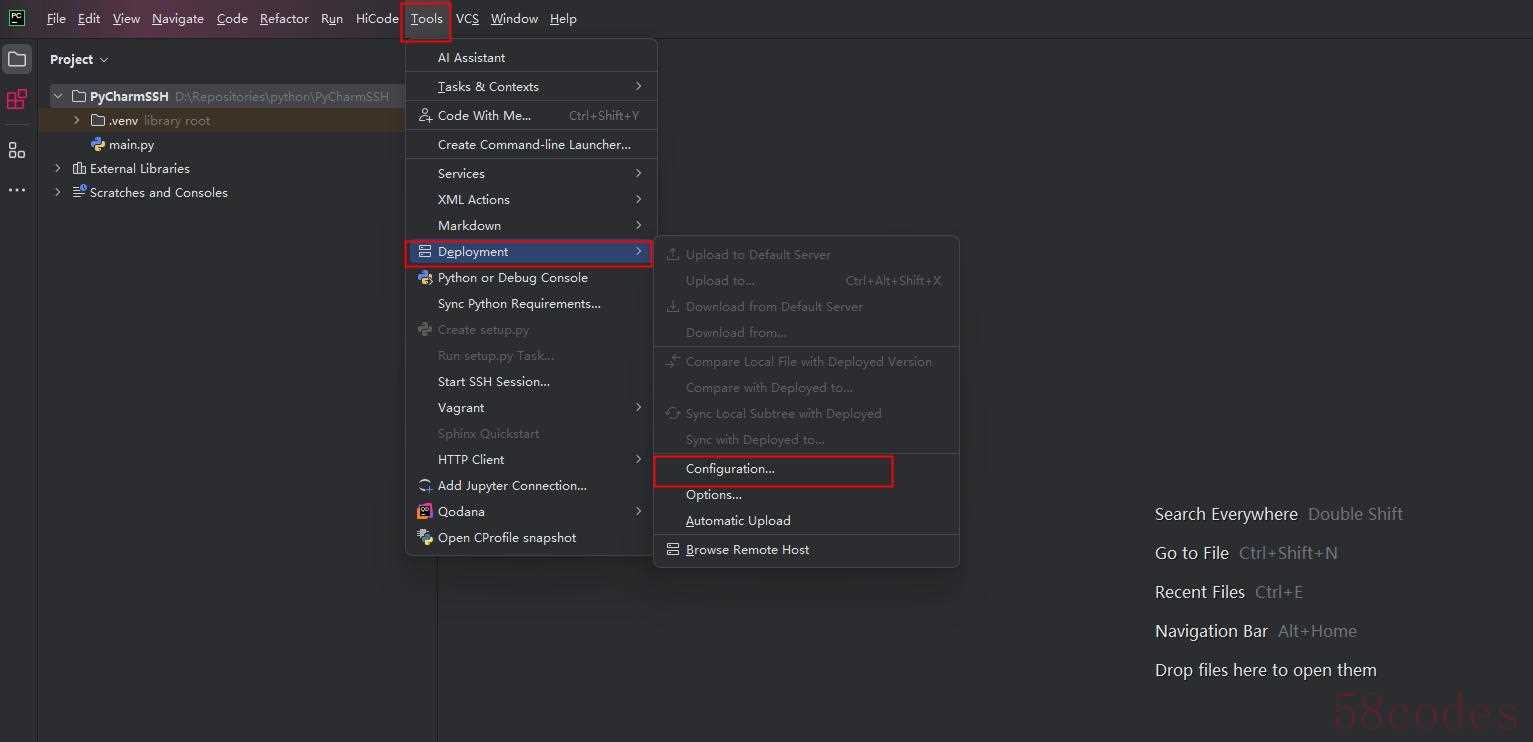The image size is (1533, 742).
Task: Open the Window menu
Action: tap(514, 19)
